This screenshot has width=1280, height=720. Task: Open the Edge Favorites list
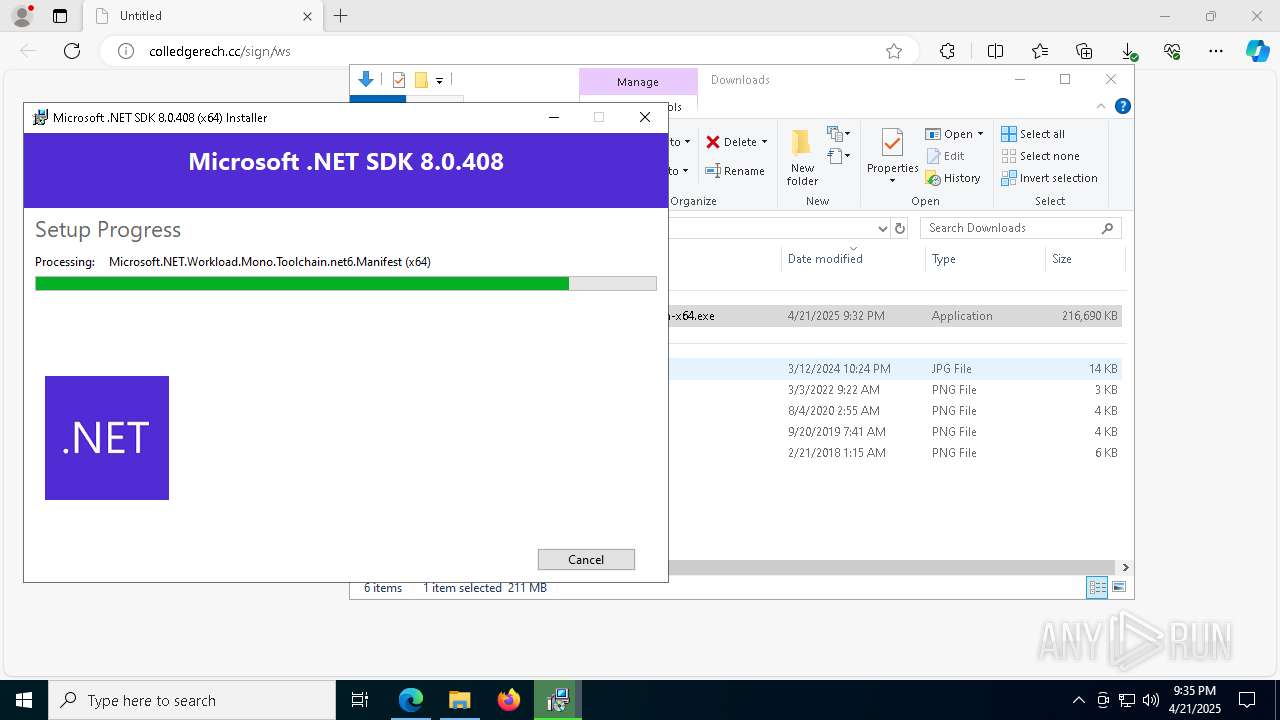coord(1040,51)
